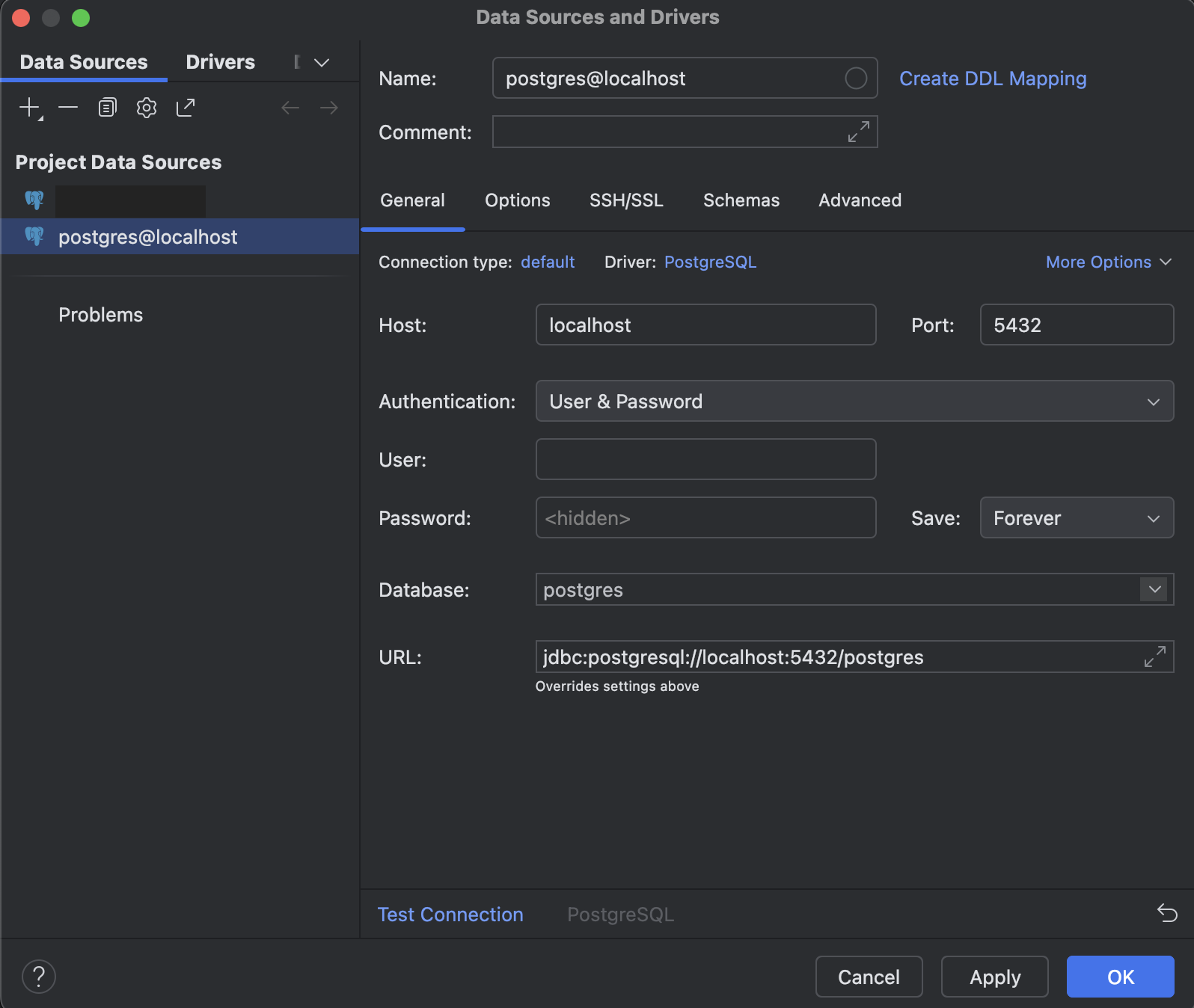Click the "Overrides settings above" hint text
The width and height of the screenshot is (1194, 1008).
point(617,686)
